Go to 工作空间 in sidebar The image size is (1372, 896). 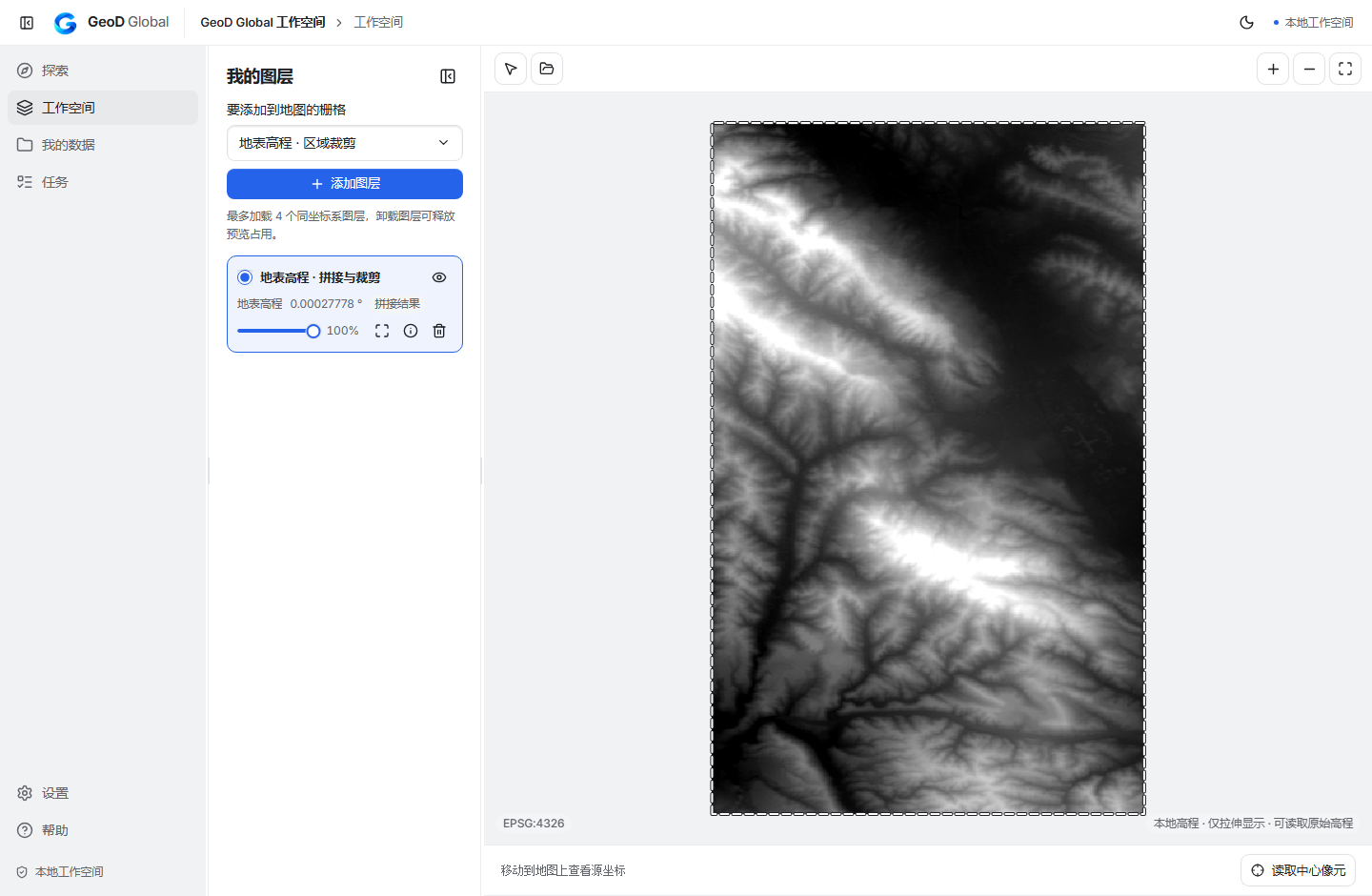103,108
